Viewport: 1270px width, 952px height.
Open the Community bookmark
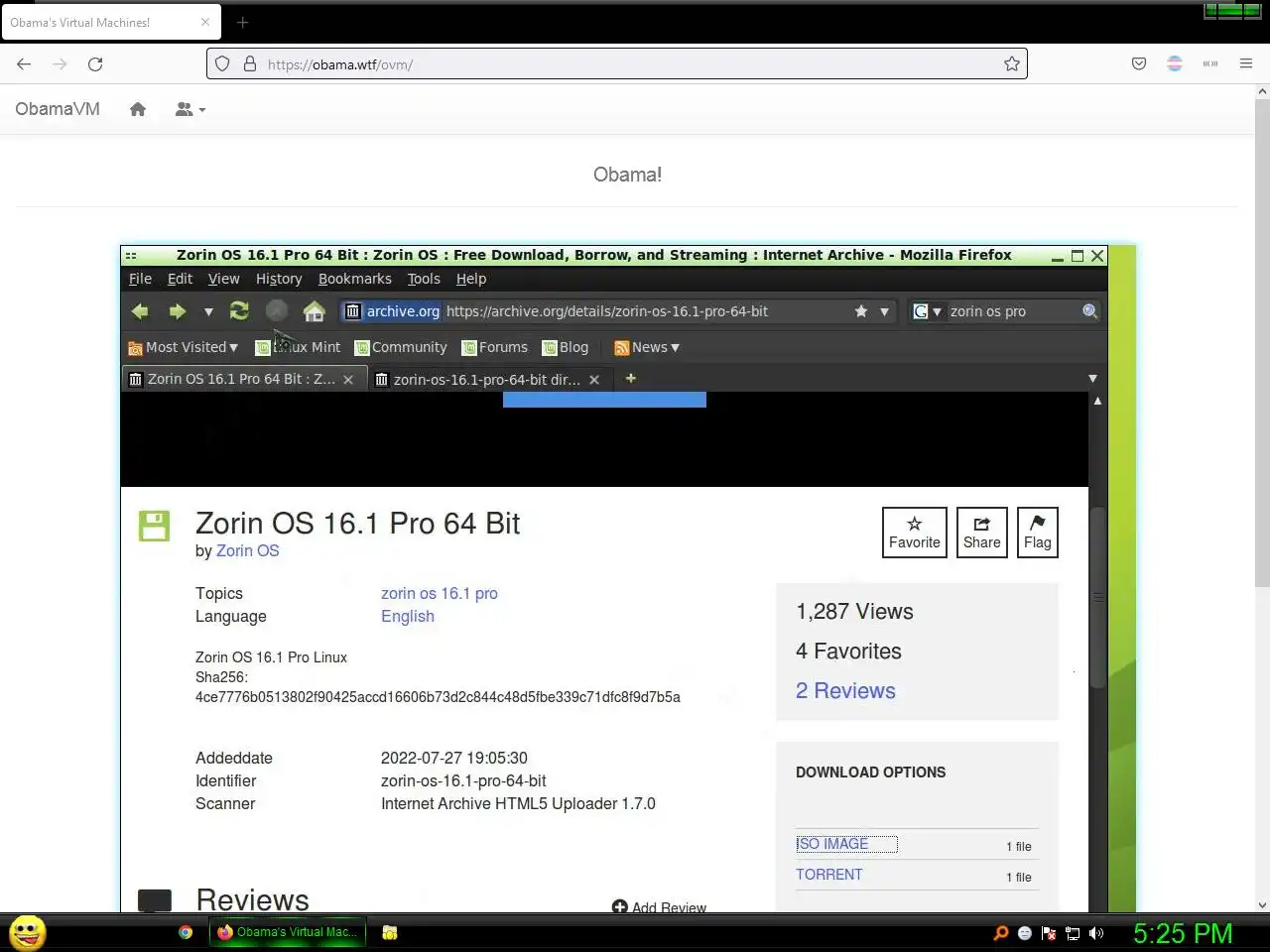[x=401, y=347]
